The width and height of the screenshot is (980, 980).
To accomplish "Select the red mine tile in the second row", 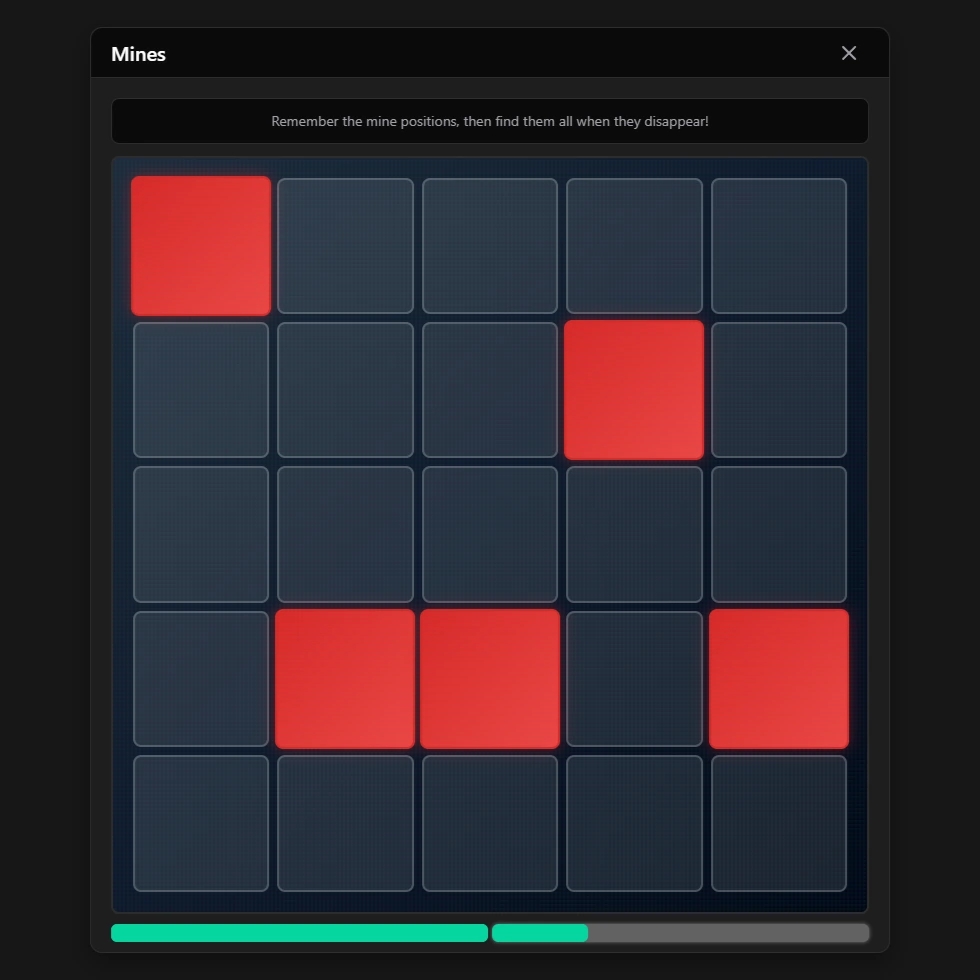I will point(634,390).
